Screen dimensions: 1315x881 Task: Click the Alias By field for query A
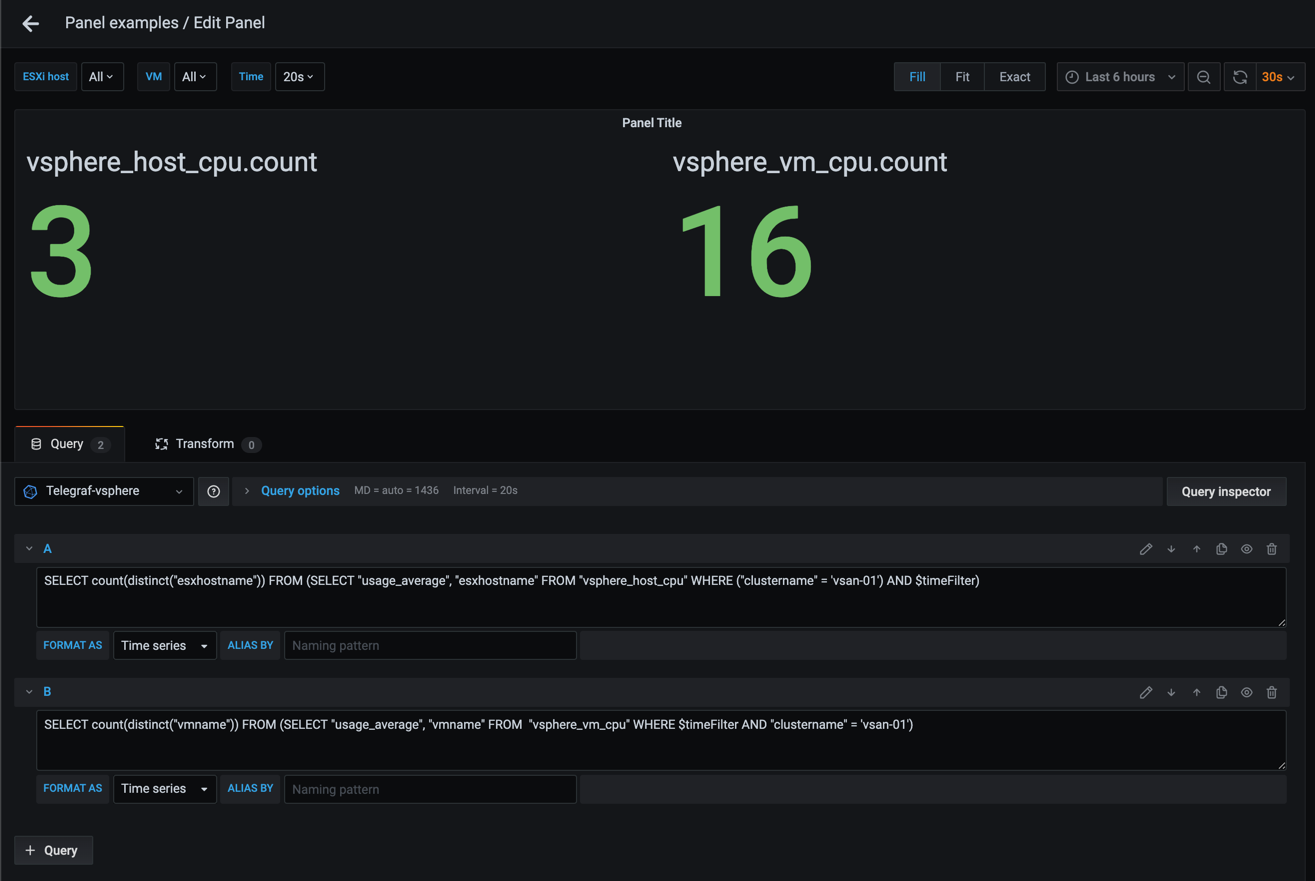430,646
